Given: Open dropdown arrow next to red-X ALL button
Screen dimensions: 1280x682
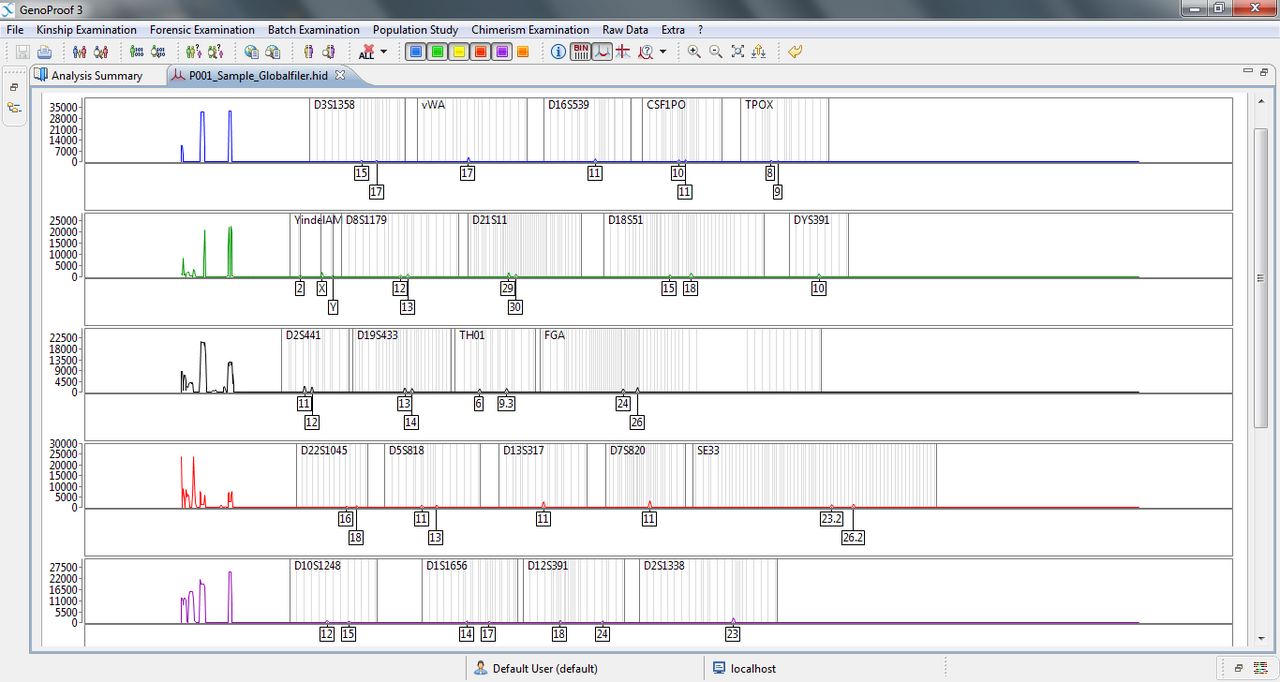Looking at the screenshot, I should click(383, 52).
